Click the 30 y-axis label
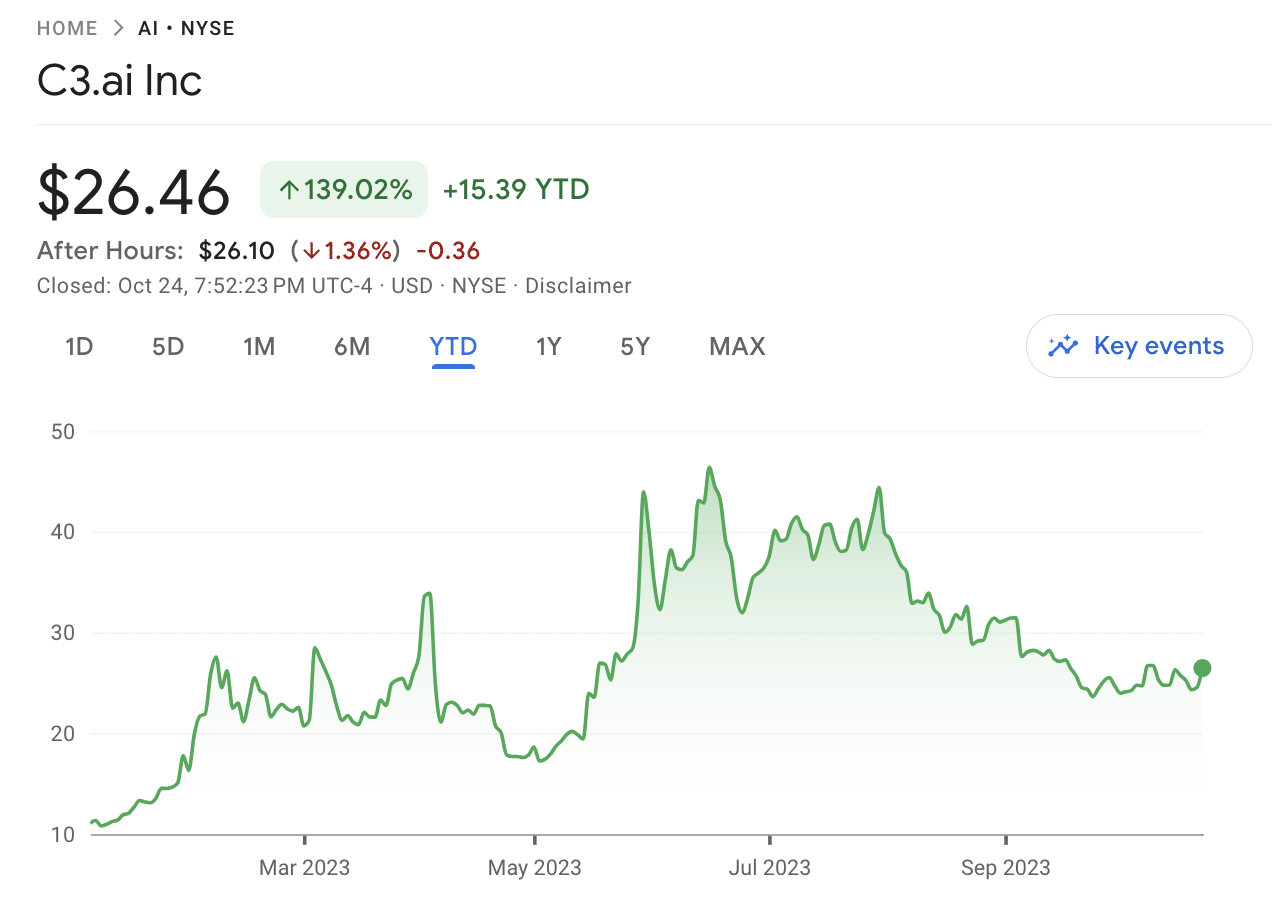 point(63,633)
